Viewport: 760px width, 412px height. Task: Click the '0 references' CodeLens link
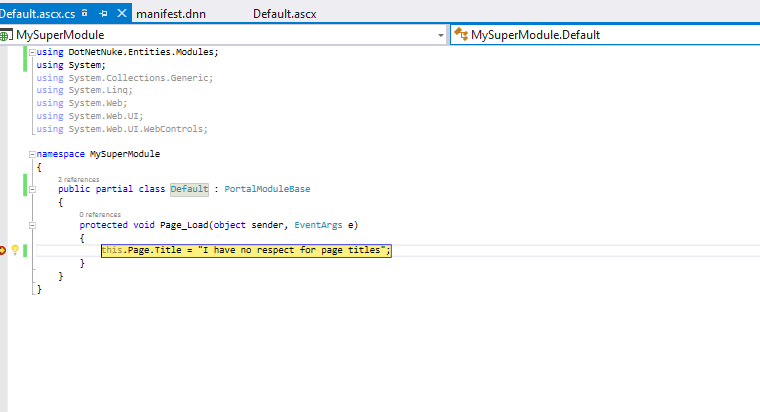coord(100,214)
